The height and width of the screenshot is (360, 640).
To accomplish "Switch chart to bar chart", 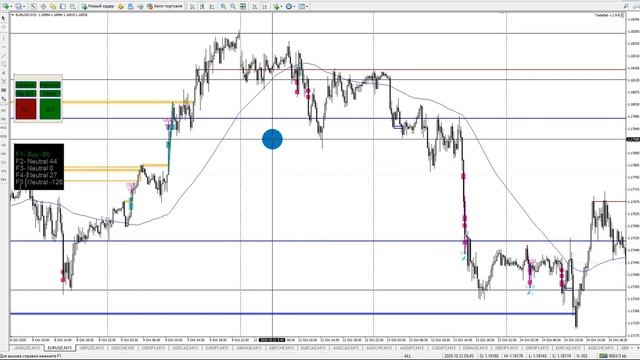I will pyautogui.click(x=192, y=7).
